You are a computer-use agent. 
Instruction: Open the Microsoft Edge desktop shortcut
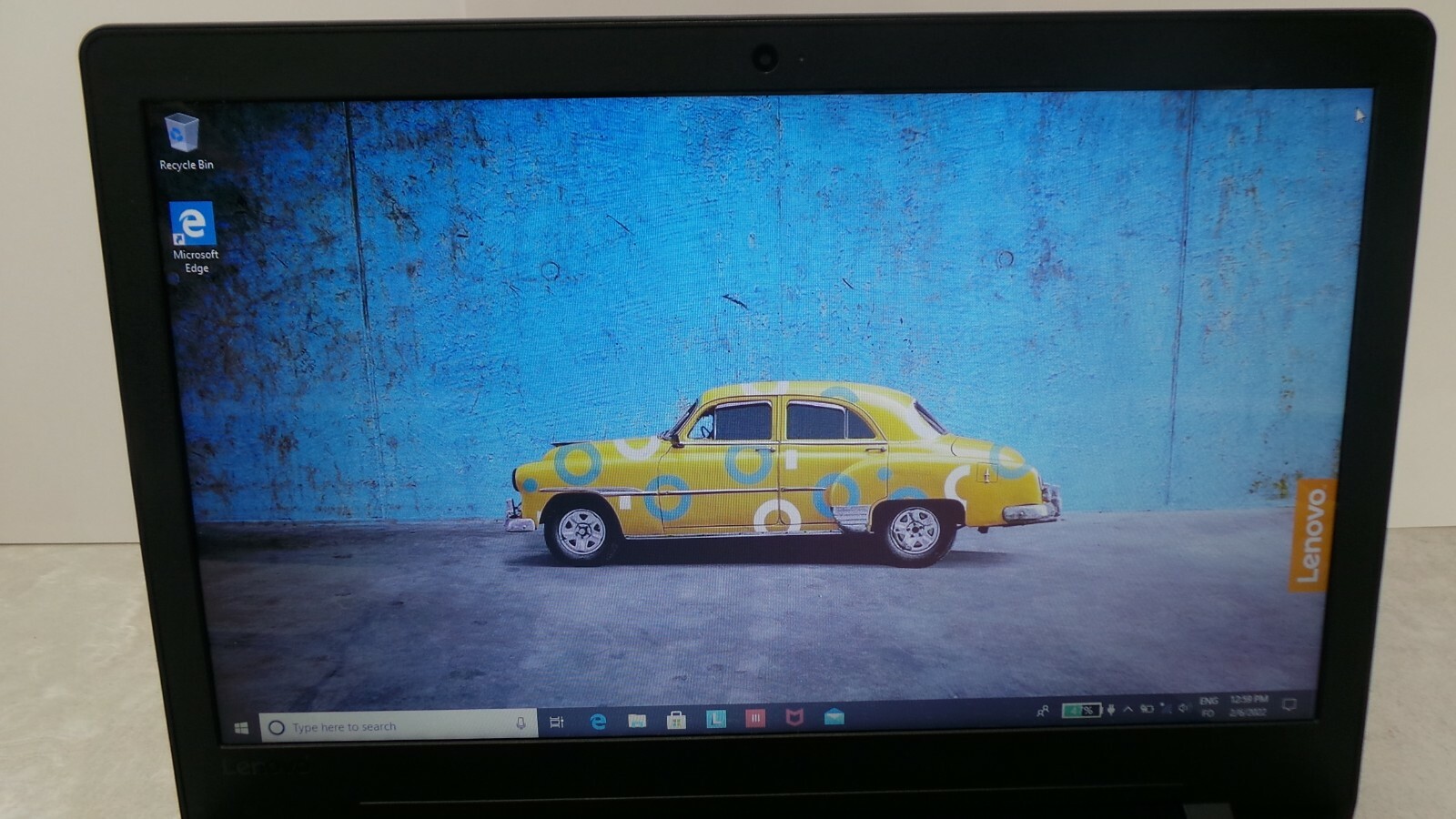pyautogui.click(x=194, y=238)
